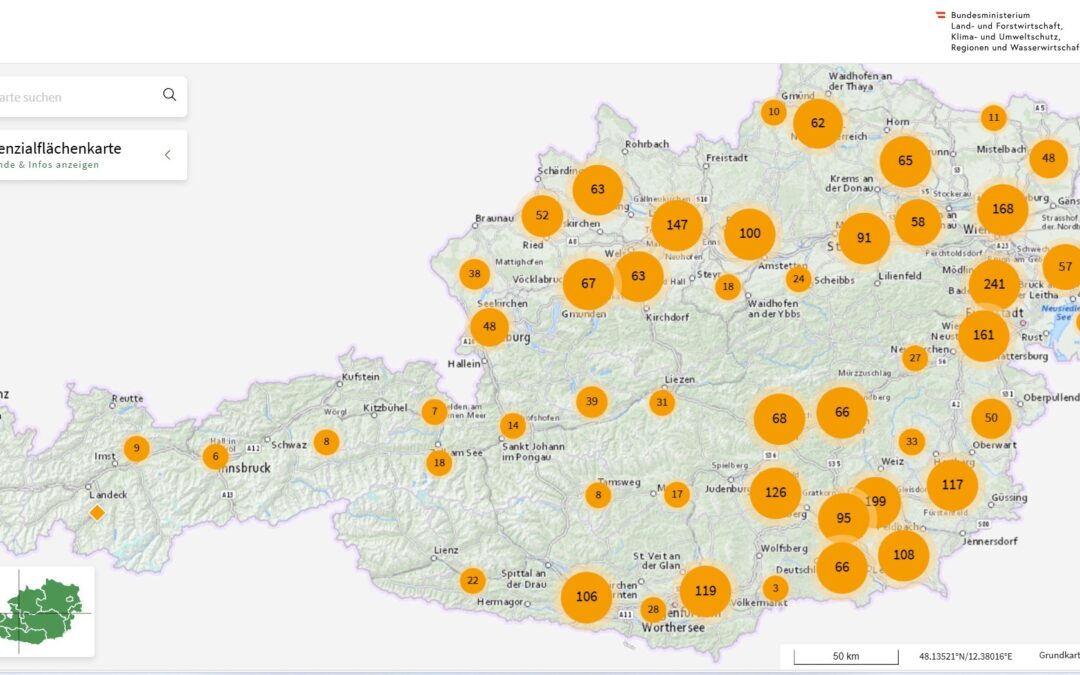This screenshot has width=1080, height=675.
Task: Click the Bundesministerium logo in the header
Action: pos(1007,31)
